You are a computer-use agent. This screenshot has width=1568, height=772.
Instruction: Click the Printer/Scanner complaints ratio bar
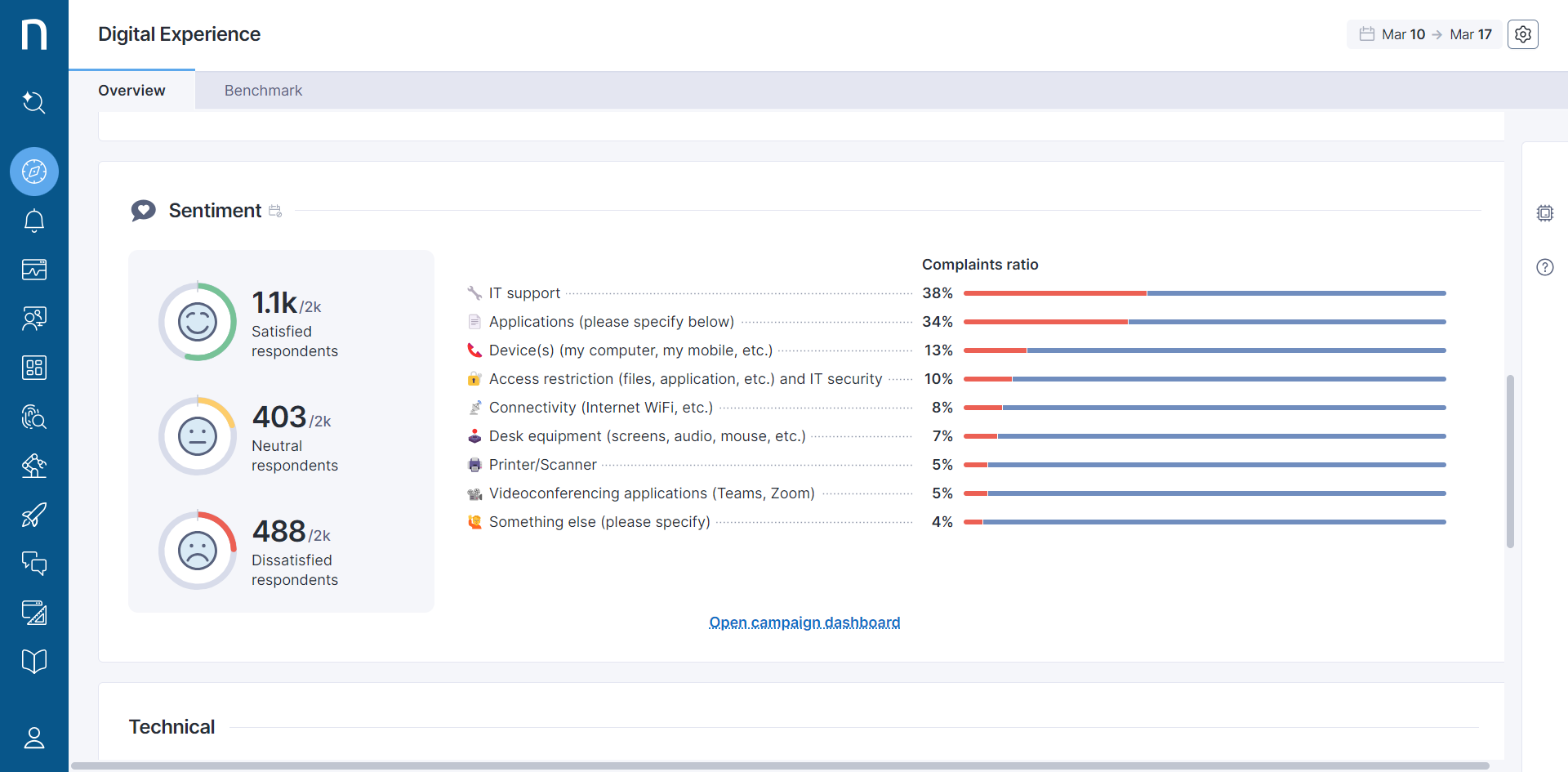coord(1204,465)
